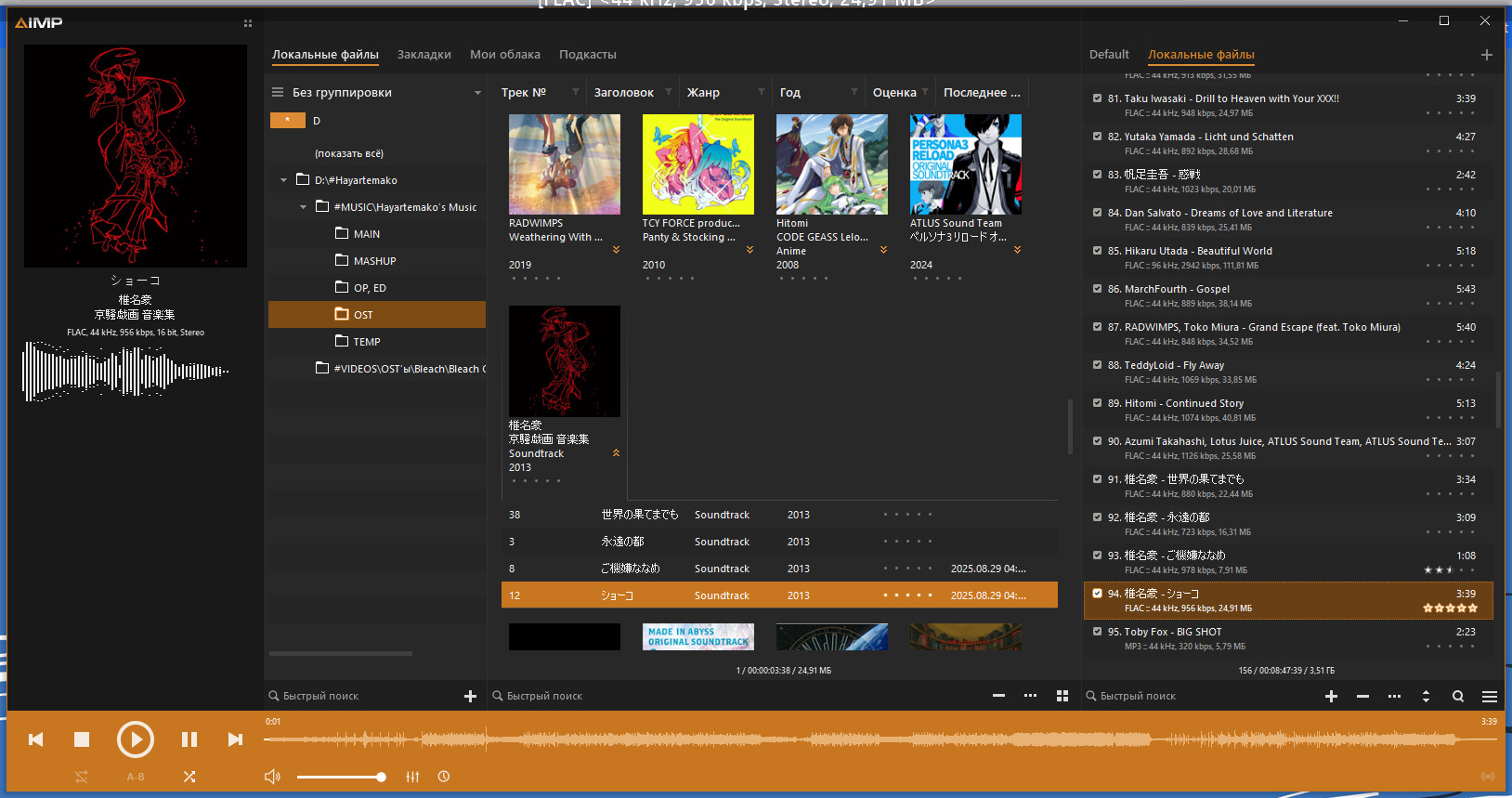Toggle A-B loop mode
The width and height of the screenshot is (1512, 798).
pos(136,777)
